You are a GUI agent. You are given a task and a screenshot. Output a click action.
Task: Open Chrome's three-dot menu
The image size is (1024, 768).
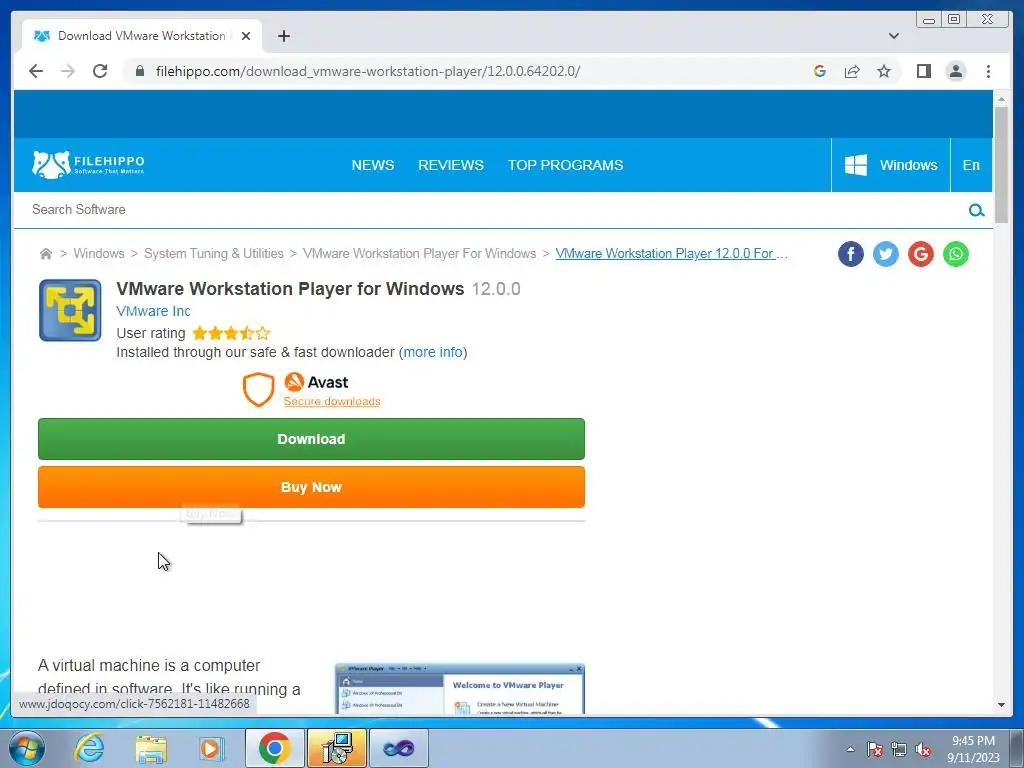[x=988, y=71]
